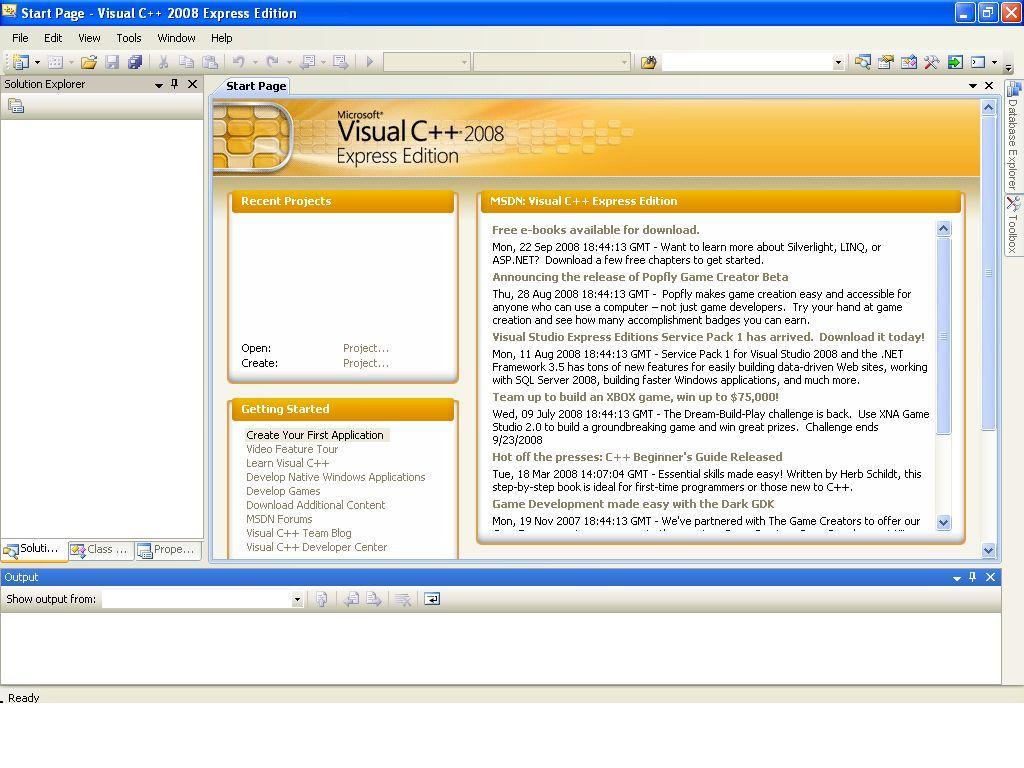Click the Properties icon in Solution Explorer
Image resolution: width=1024 pixels, height=768 pixels.
tap(16, 106)
